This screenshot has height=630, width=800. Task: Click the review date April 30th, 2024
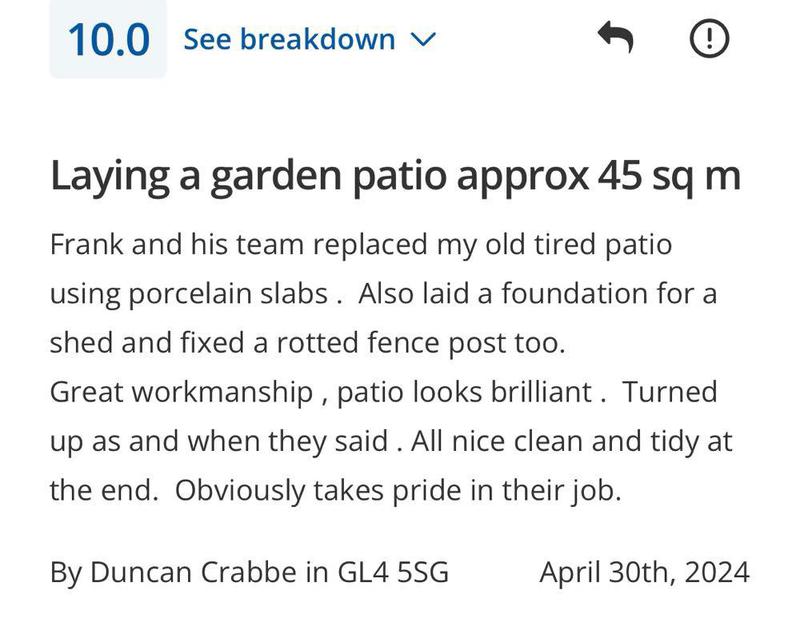click(644, 573)
